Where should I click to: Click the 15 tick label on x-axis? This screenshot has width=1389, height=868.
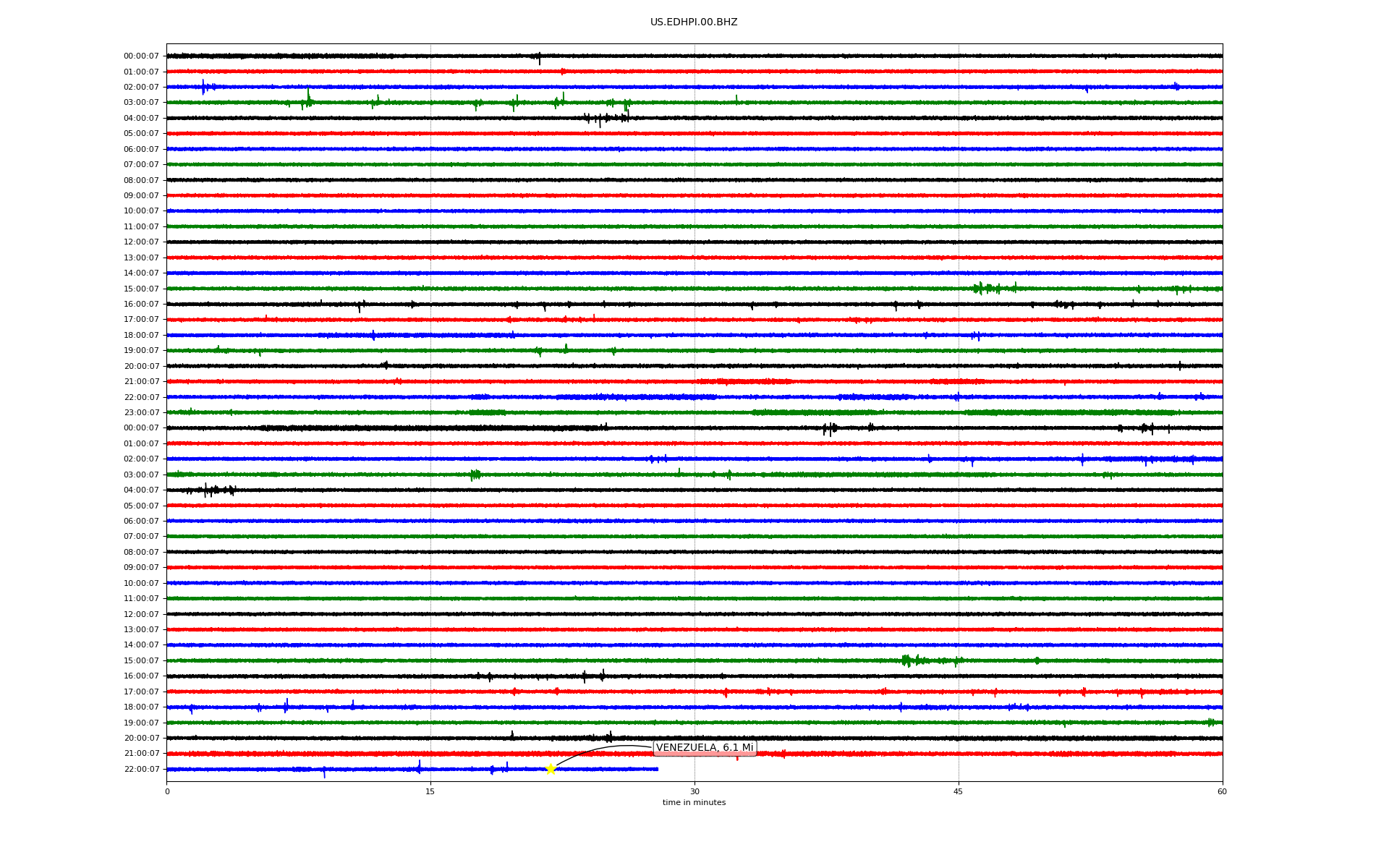tap(430, 791)
